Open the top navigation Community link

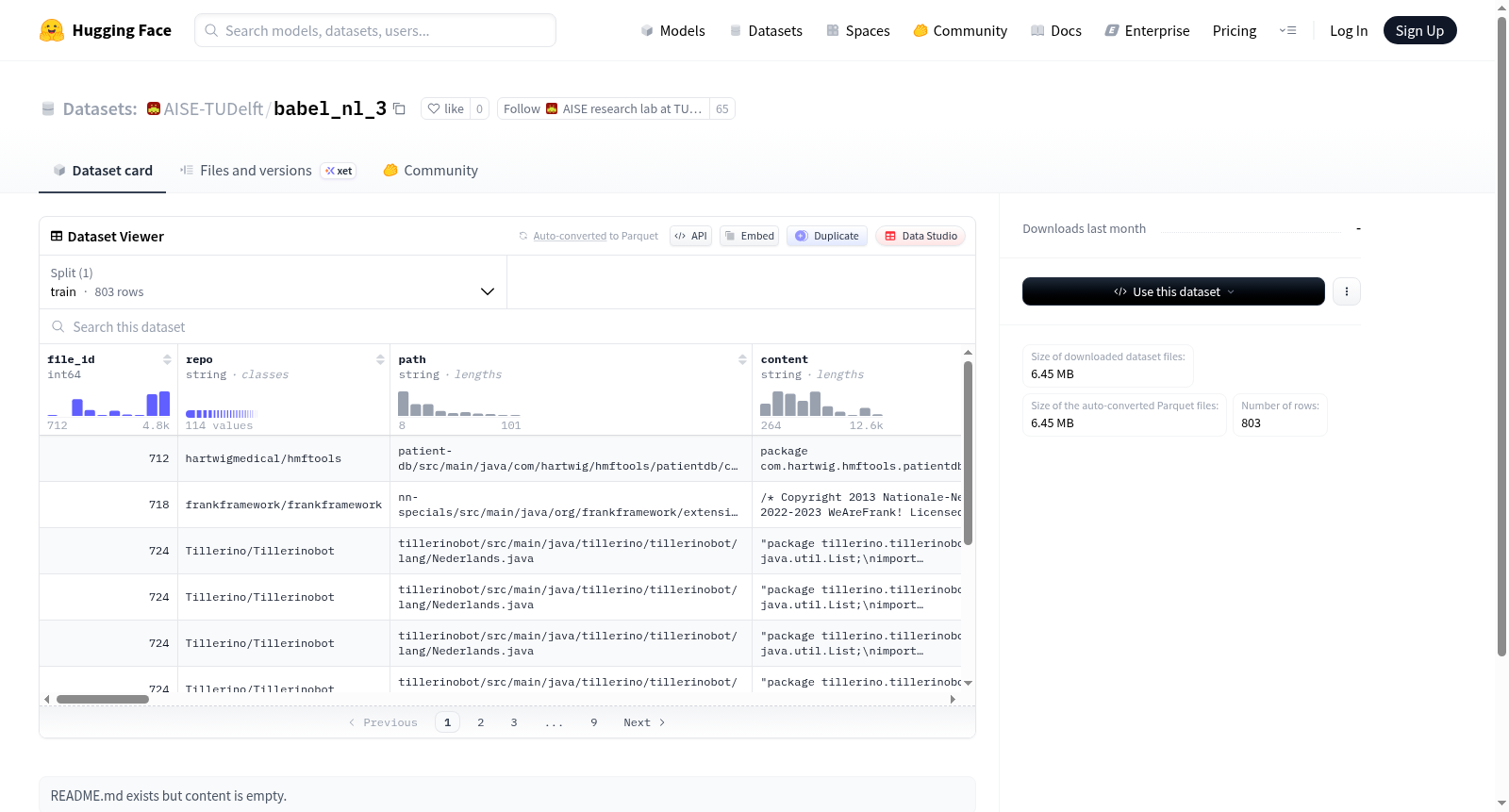click(x=960, y=30)
